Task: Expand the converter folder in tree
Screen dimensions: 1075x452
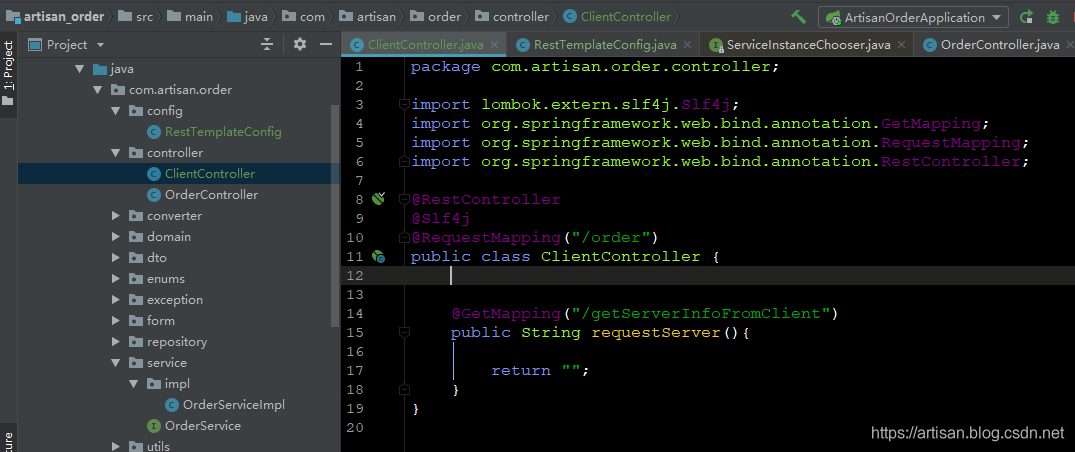Action: 117,216
